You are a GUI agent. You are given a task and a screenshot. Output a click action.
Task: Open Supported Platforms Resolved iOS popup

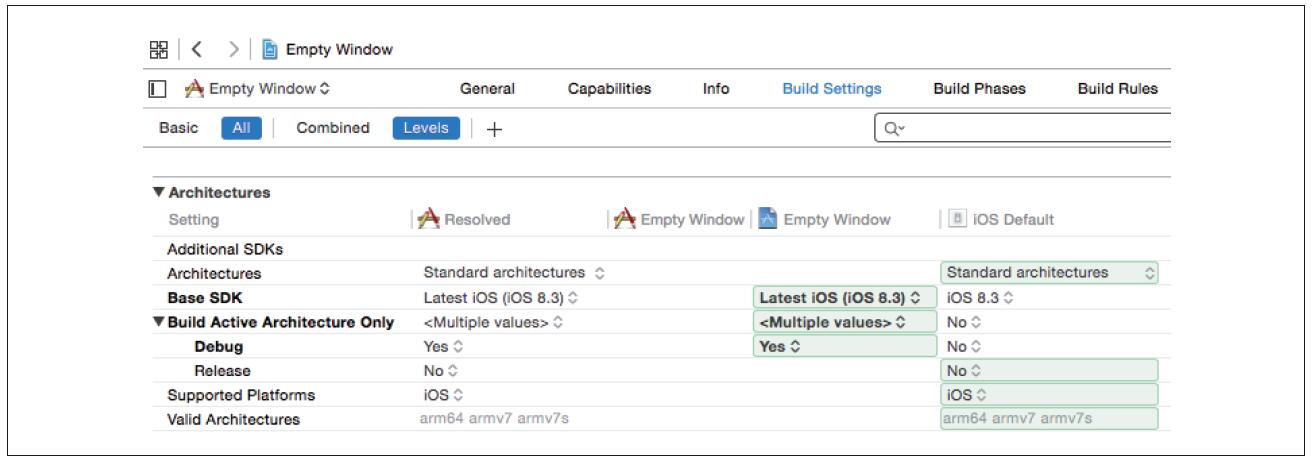[443, 395]
